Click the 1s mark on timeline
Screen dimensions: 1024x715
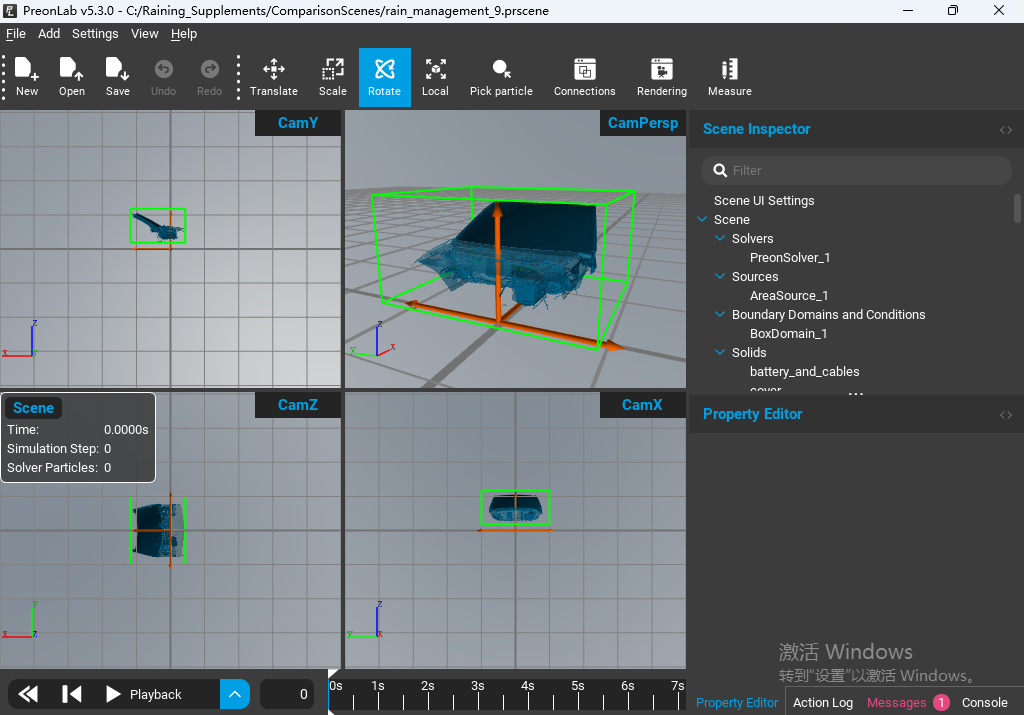click(377, 686)
